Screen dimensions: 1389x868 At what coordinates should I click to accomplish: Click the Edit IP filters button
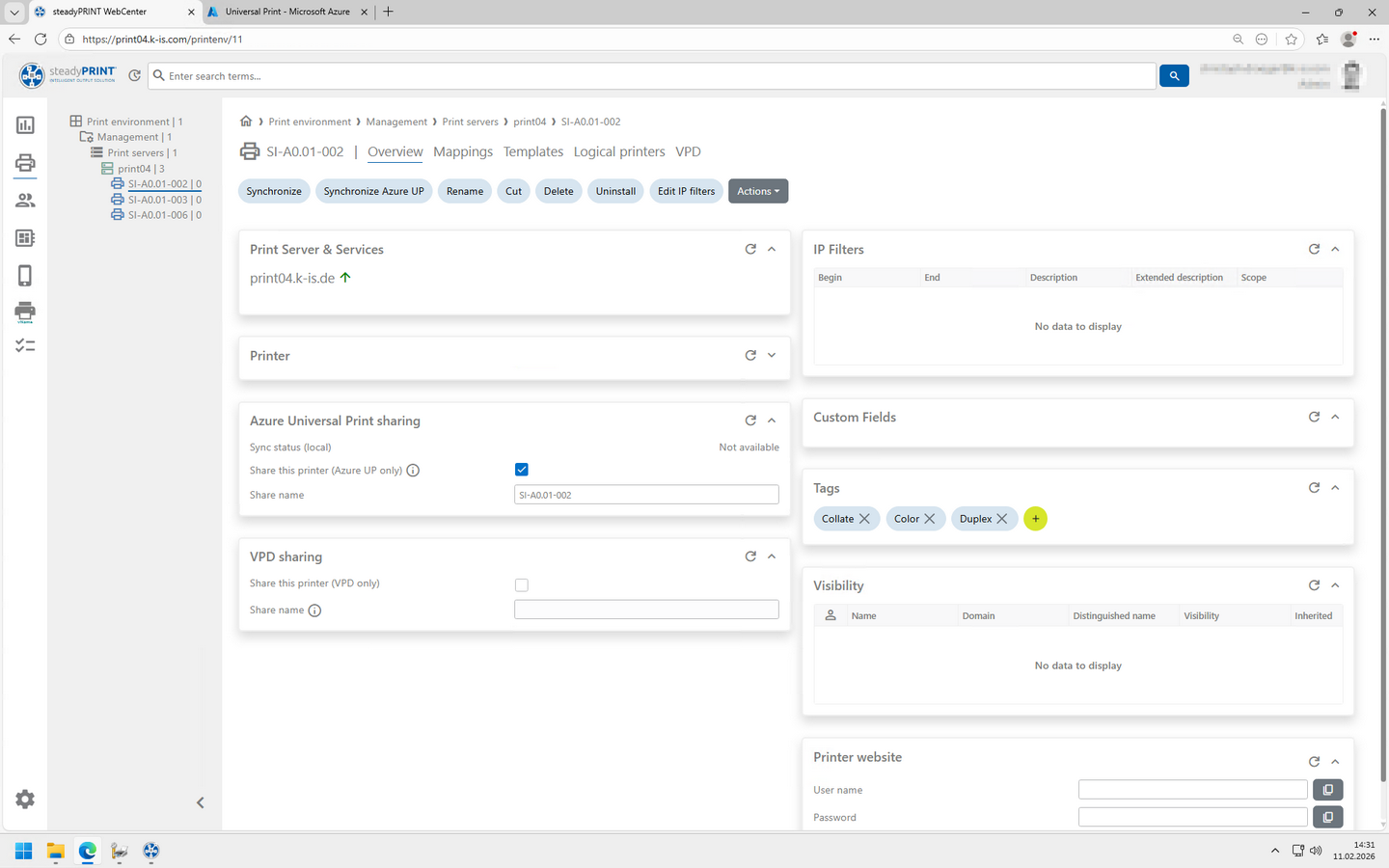pos(686,191)
